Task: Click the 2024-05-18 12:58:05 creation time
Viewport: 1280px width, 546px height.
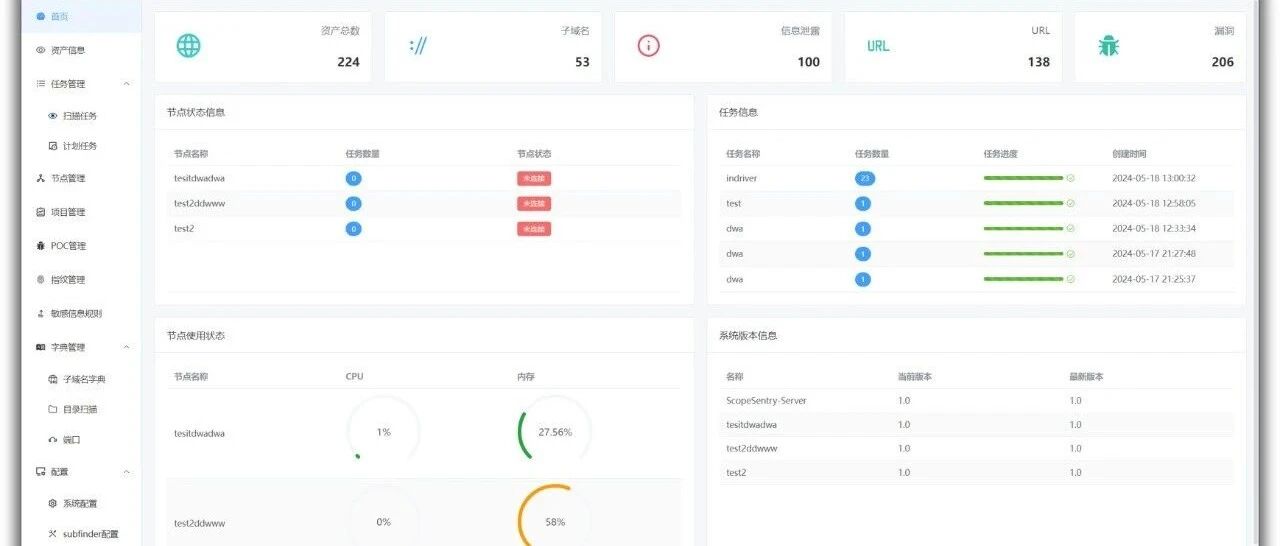Action: click(1154, 203)
